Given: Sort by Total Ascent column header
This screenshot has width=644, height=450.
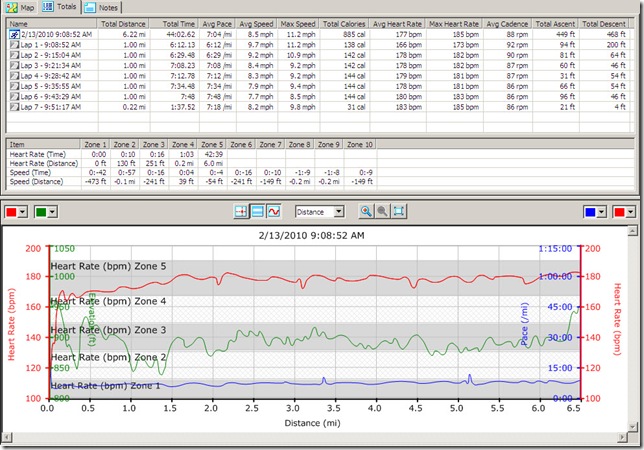Looking at the screenshot, I should click(556, 24).
